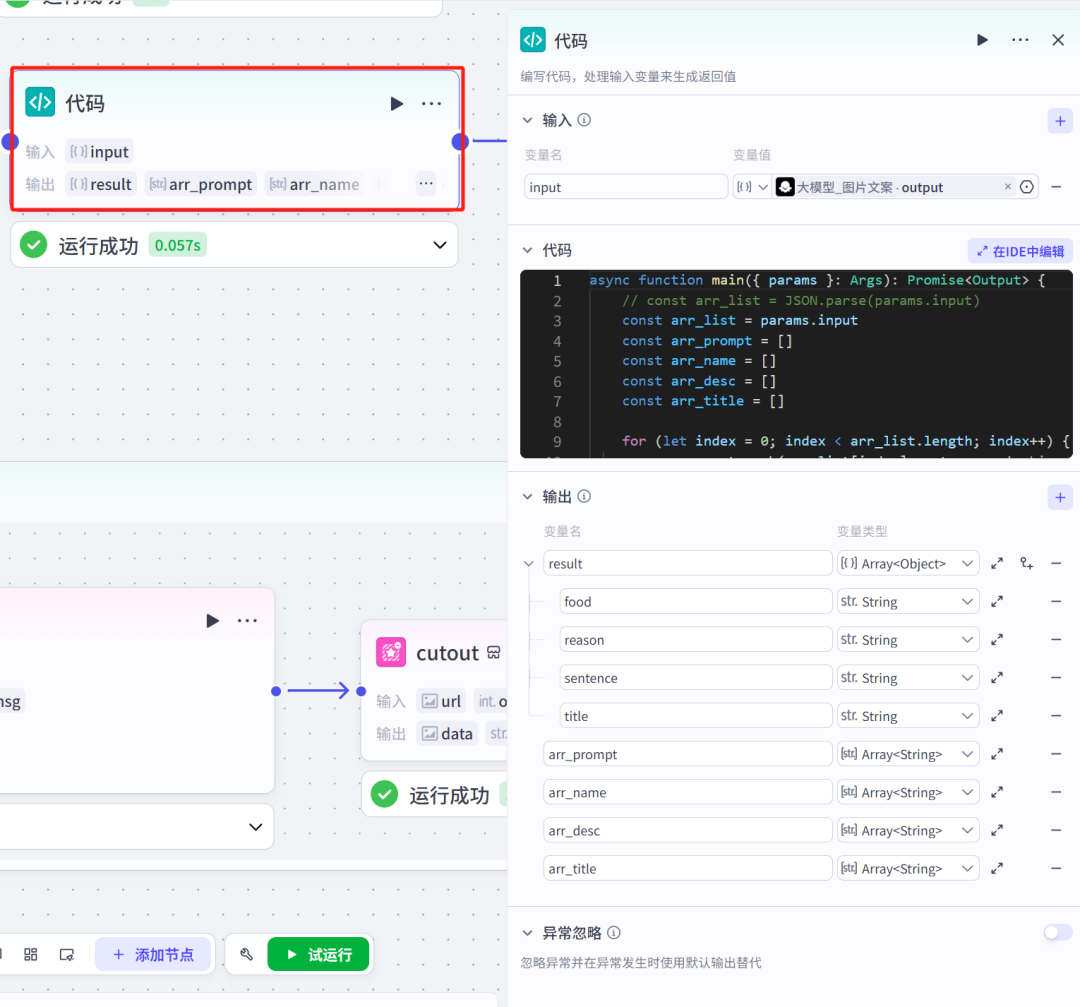Click the canvas view mode icon
This screenshot has height=1007, width=1080.
coord(66,954)
